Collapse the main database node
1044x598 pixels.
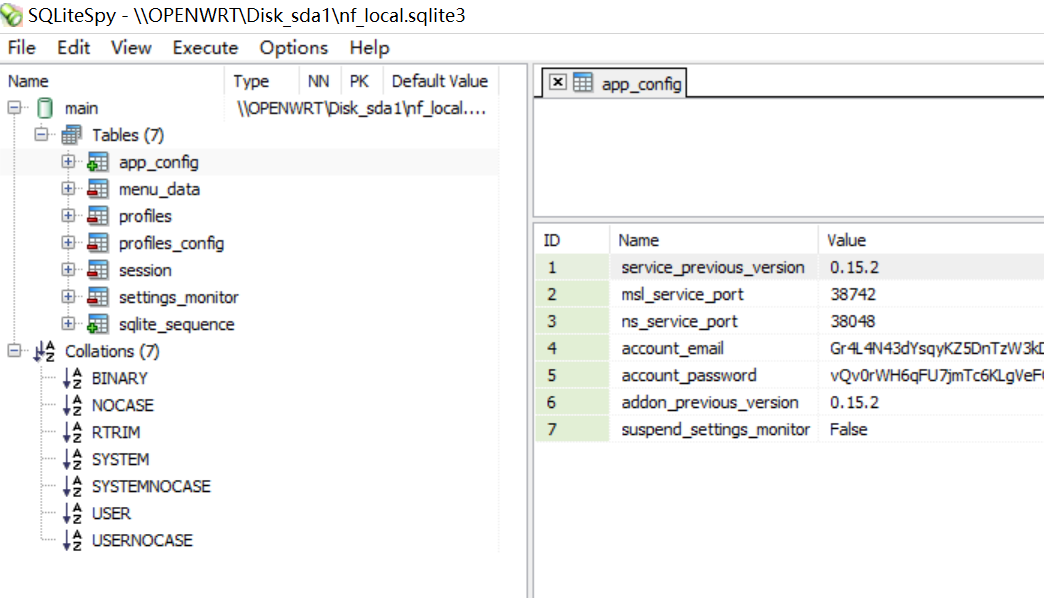click(14, 107)
